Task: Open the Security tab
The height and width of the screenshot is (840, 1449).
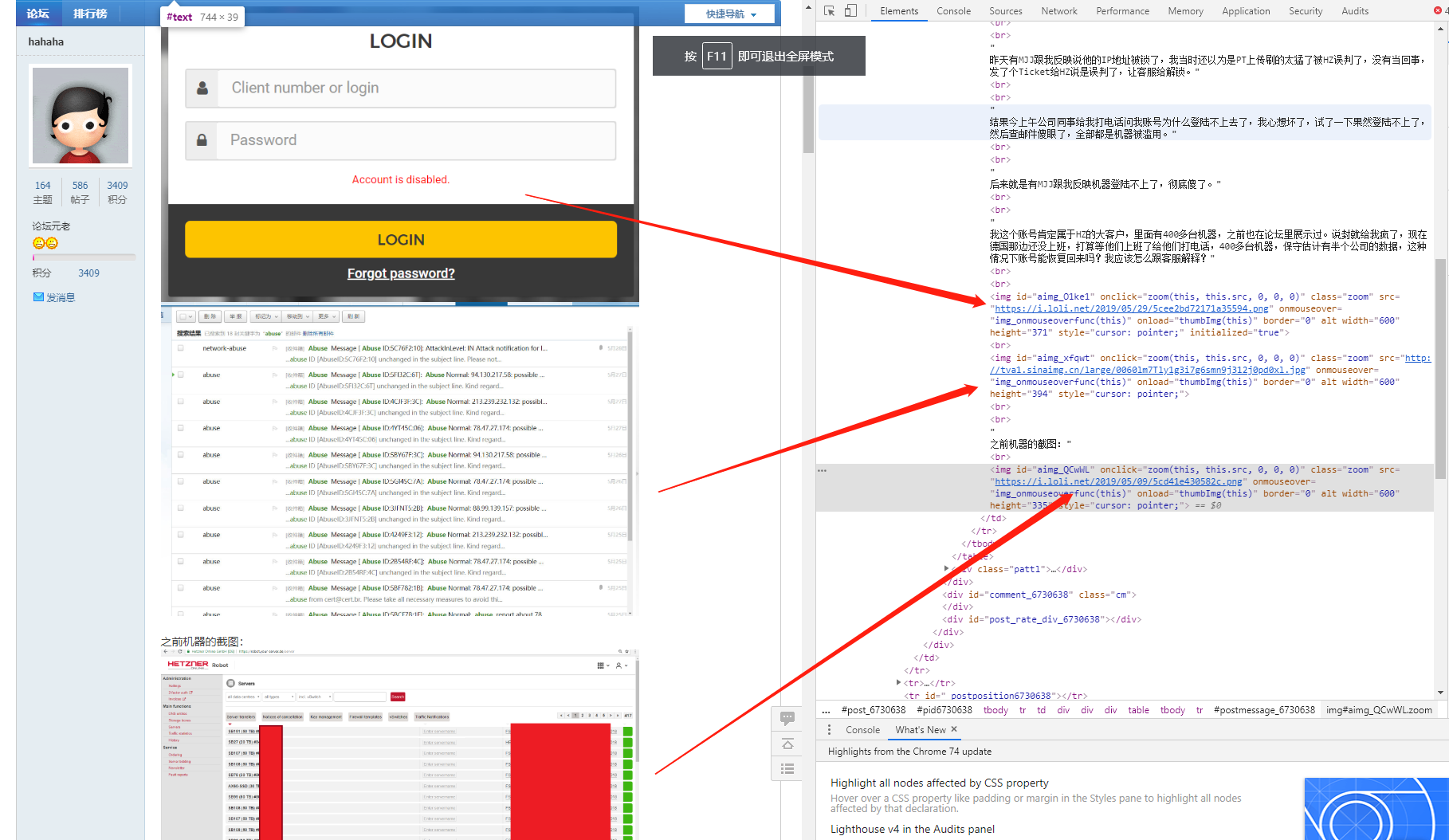Action: point(1306,11)
